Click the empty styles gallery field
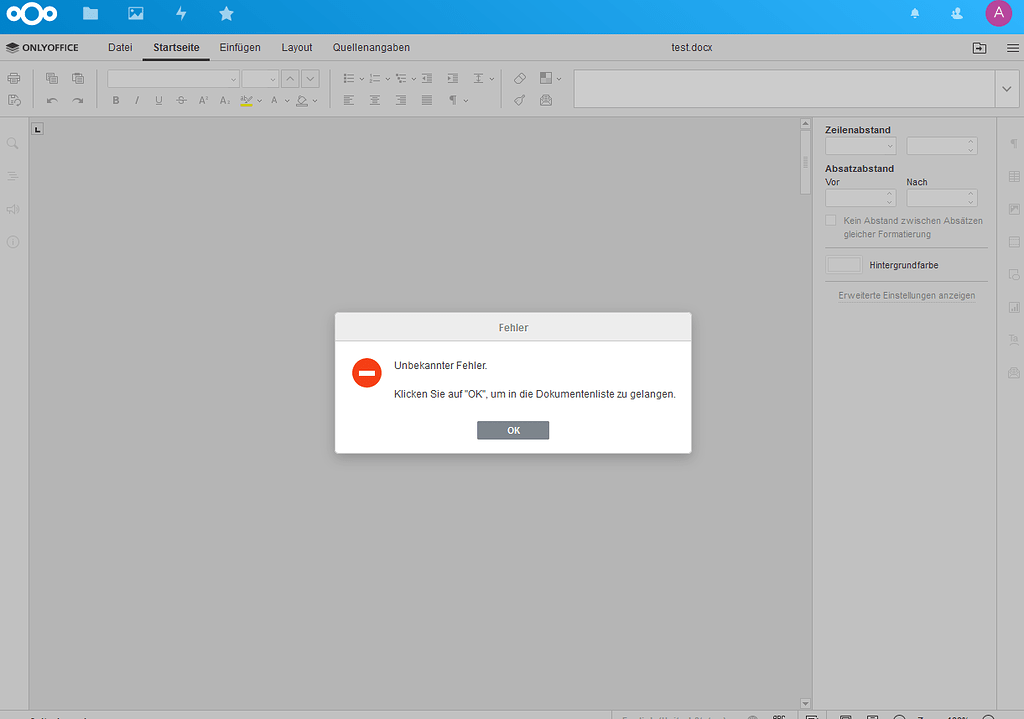Screen dimensions: 1024x719 pyautogui.click(x=784, y=89)
